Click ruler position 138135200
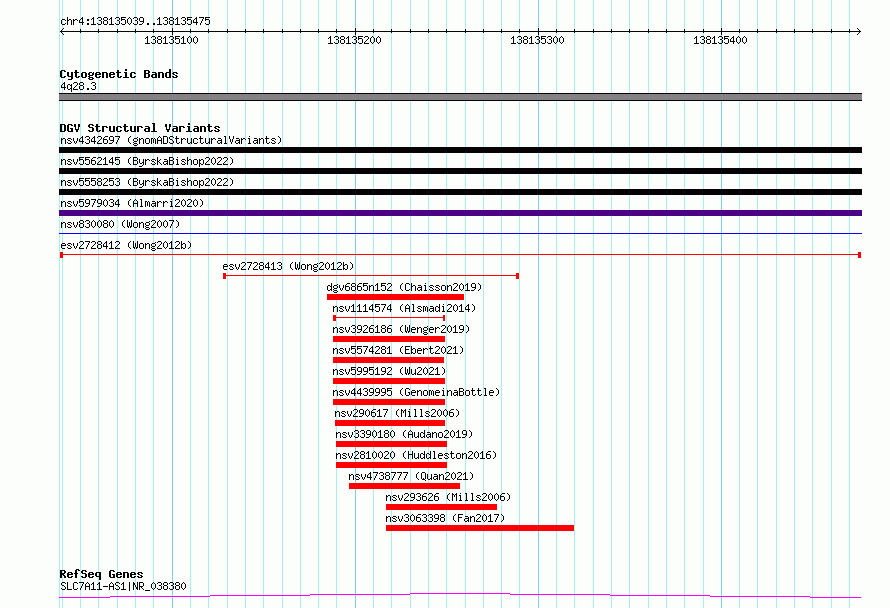890x608 pixels. click(x=354, y=40)
